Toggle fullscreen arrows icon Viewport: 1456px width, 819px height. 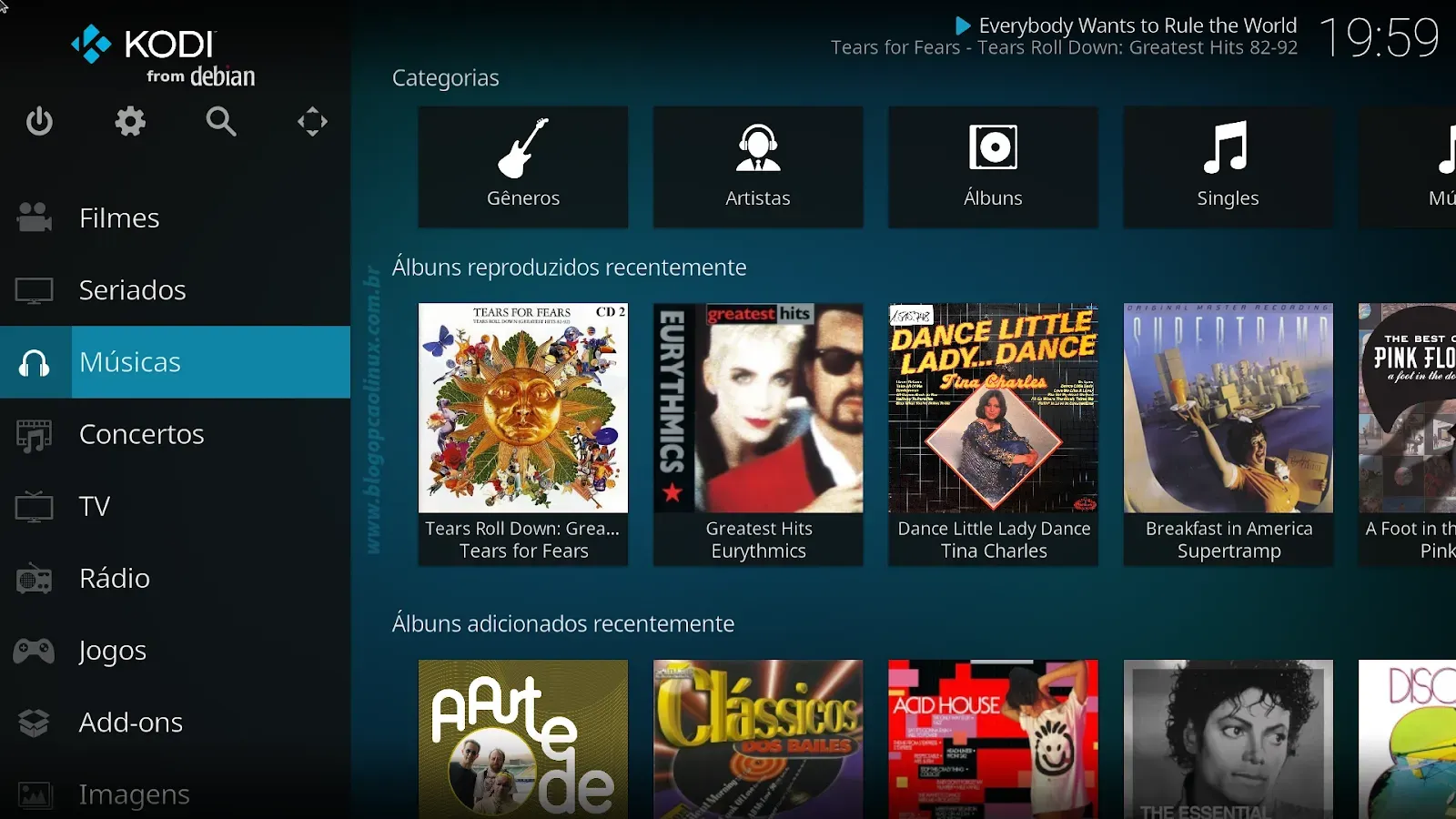312,121
